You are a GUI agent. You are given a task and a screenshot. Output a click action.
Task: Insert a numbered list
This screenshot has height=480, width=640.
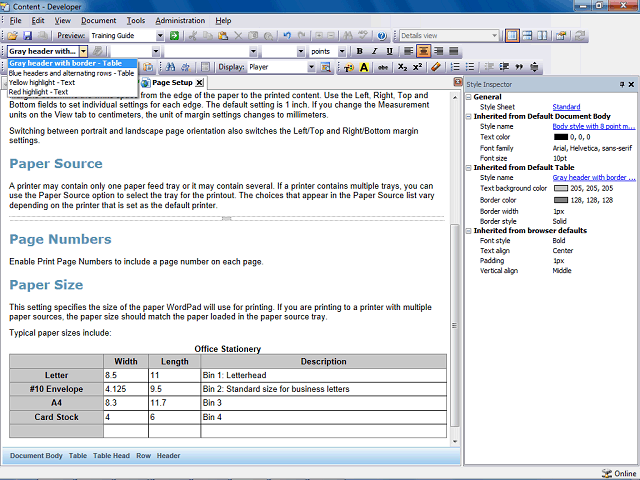coord(455,67)
